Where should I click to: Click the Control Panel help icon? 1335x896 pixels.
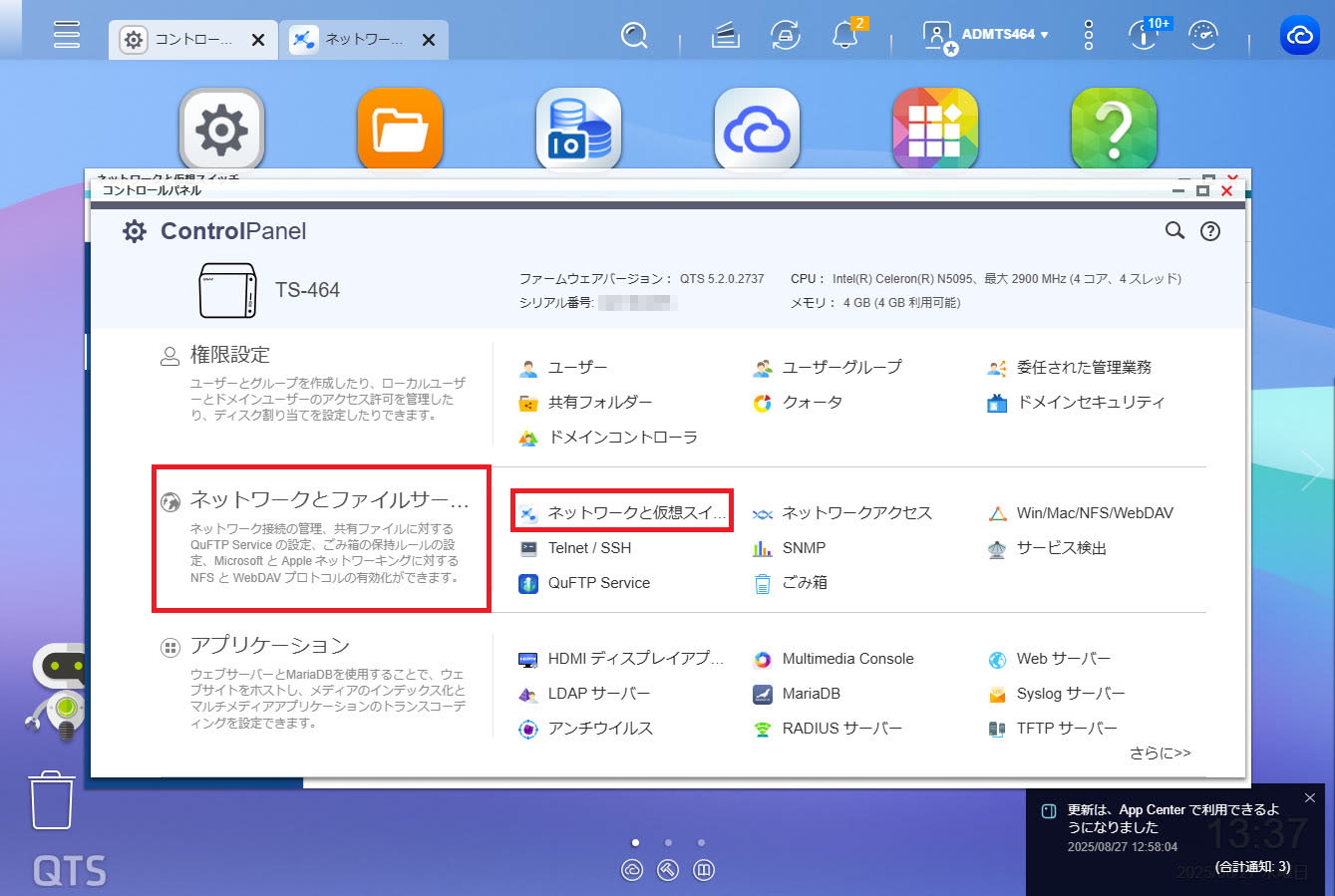[x=1210, y=231]
